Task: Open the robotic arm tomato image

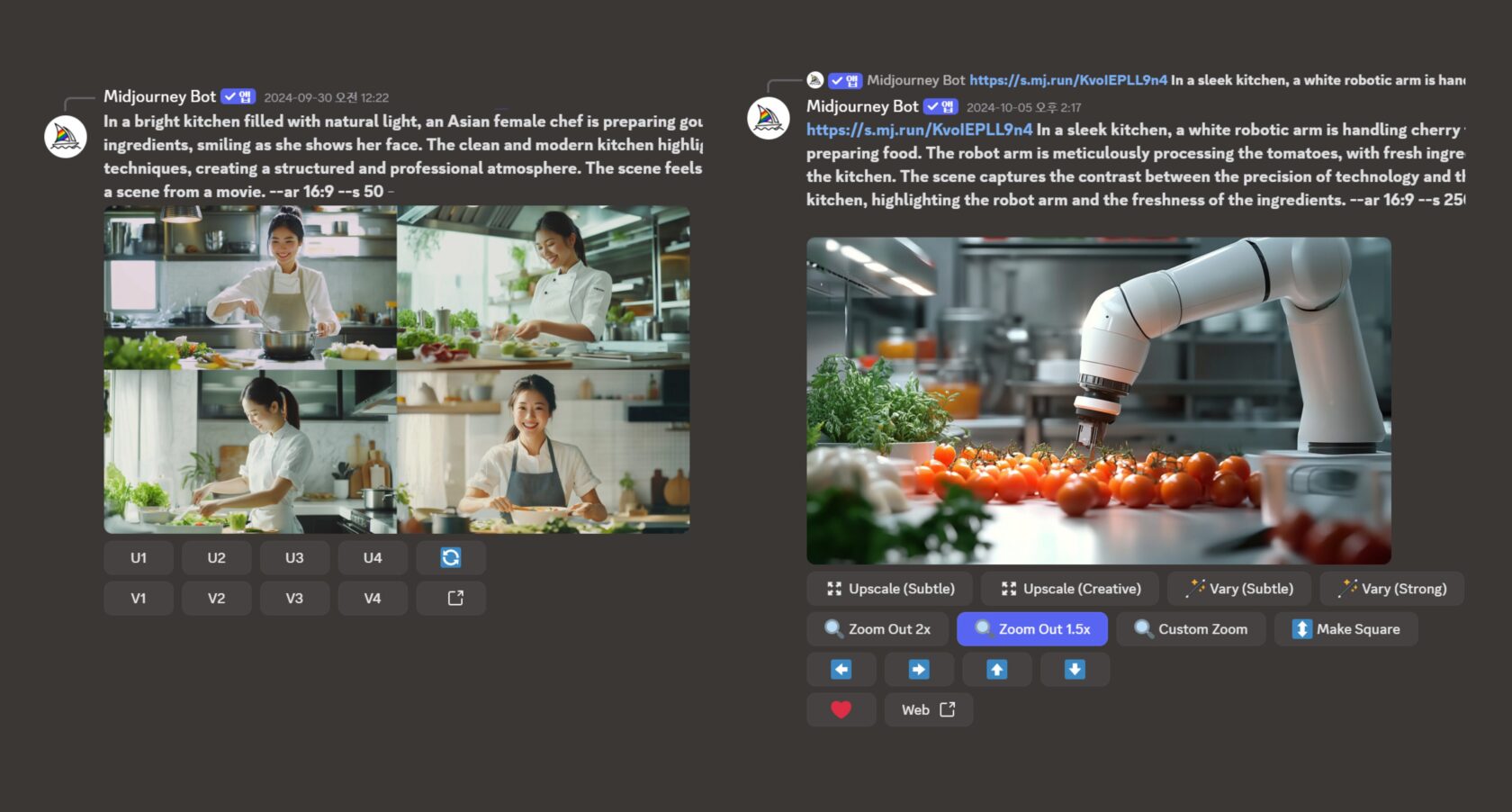Action: (x=1098, y=401)
